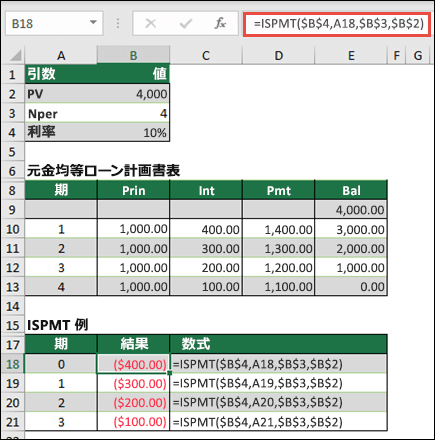Image resolution: width=435 pixels, height=440 pixels.
Task: Select column F header
Action: pyautogui.click(x=396, y=55)
